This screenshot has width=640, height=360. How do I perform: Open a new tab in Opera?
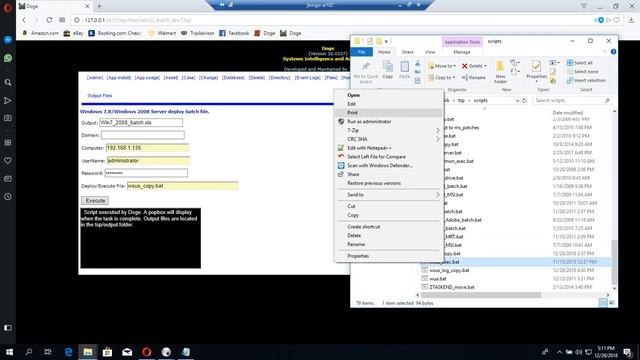(99, 6)
